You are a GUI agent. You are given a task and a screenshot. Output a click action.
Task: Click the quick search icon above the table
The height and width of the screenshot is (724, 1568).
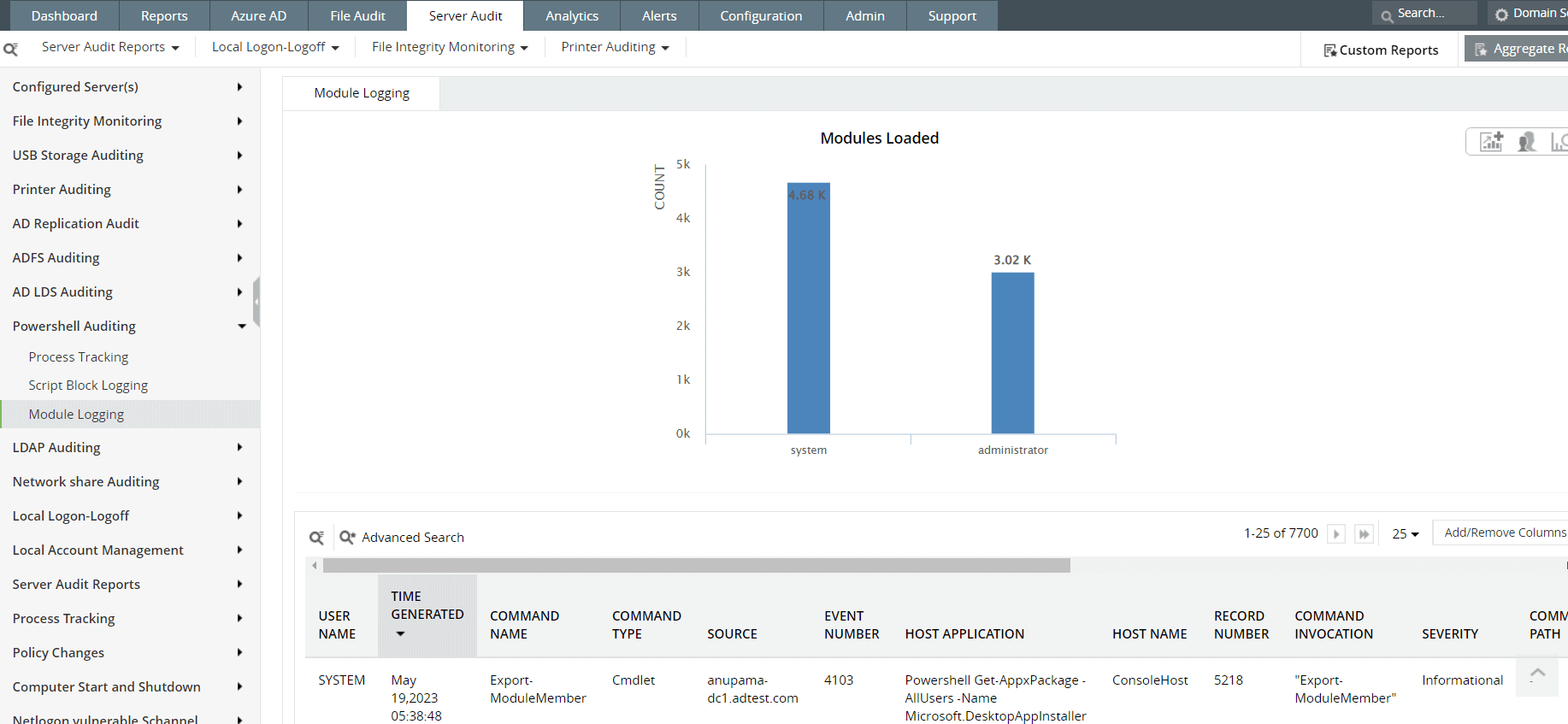316,538
